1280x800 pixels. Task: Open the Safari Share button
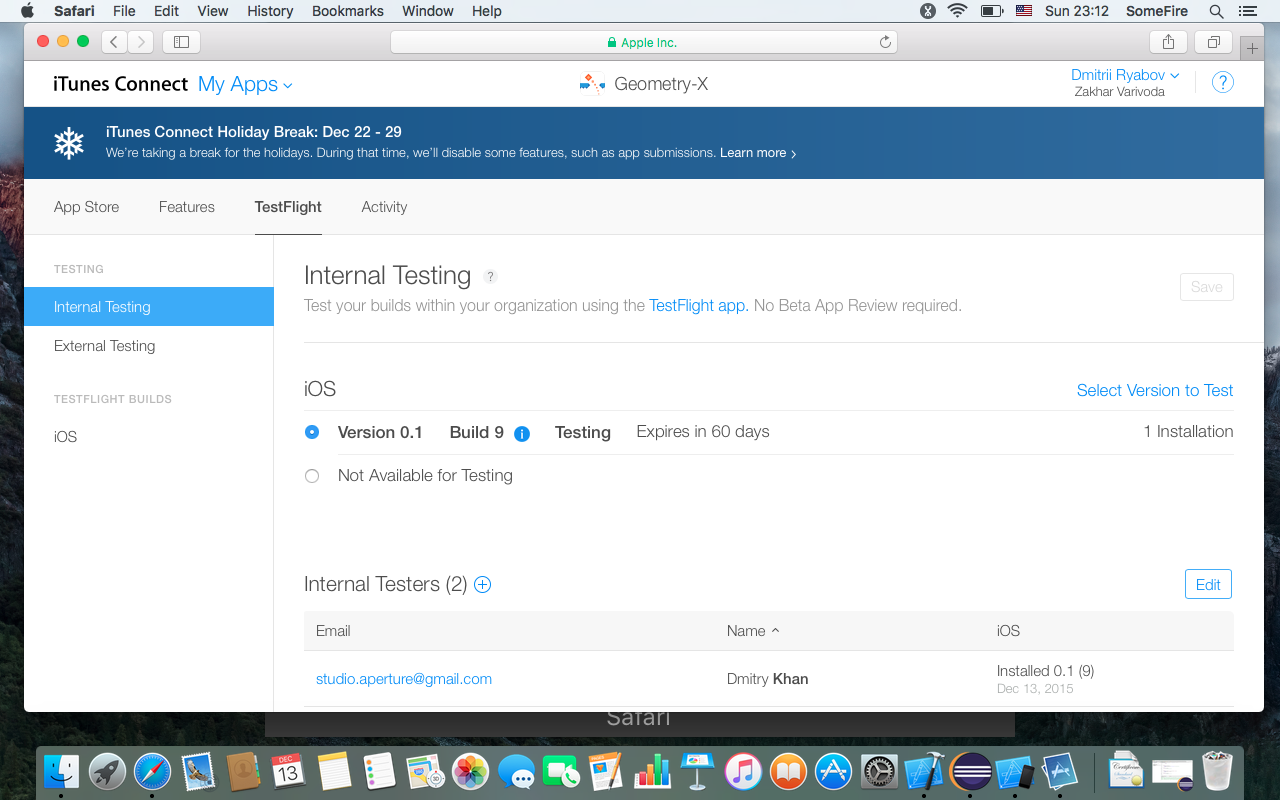(x=1168, y=42)
